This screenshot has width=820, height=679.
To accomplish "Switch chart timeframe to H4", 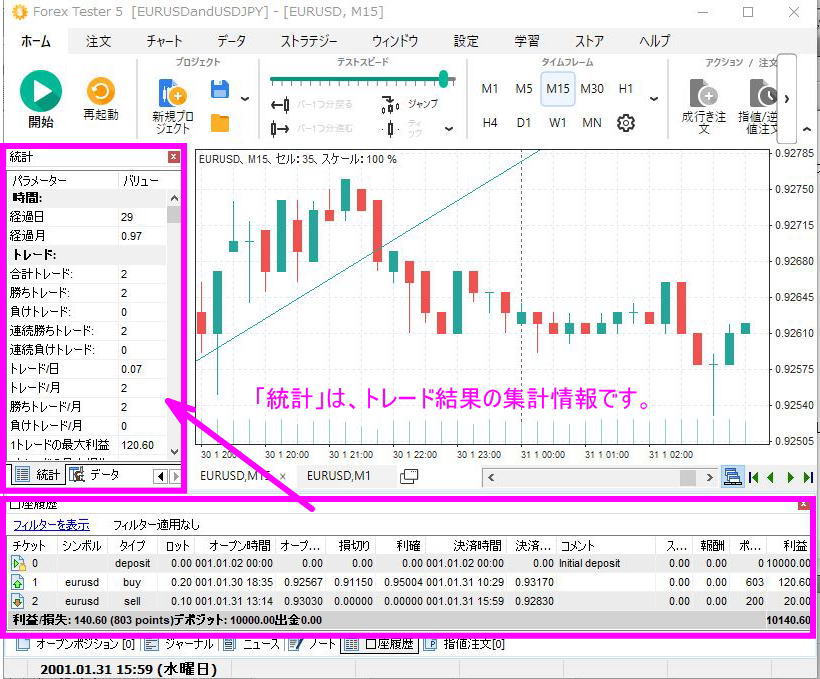I will click(489, 123).
